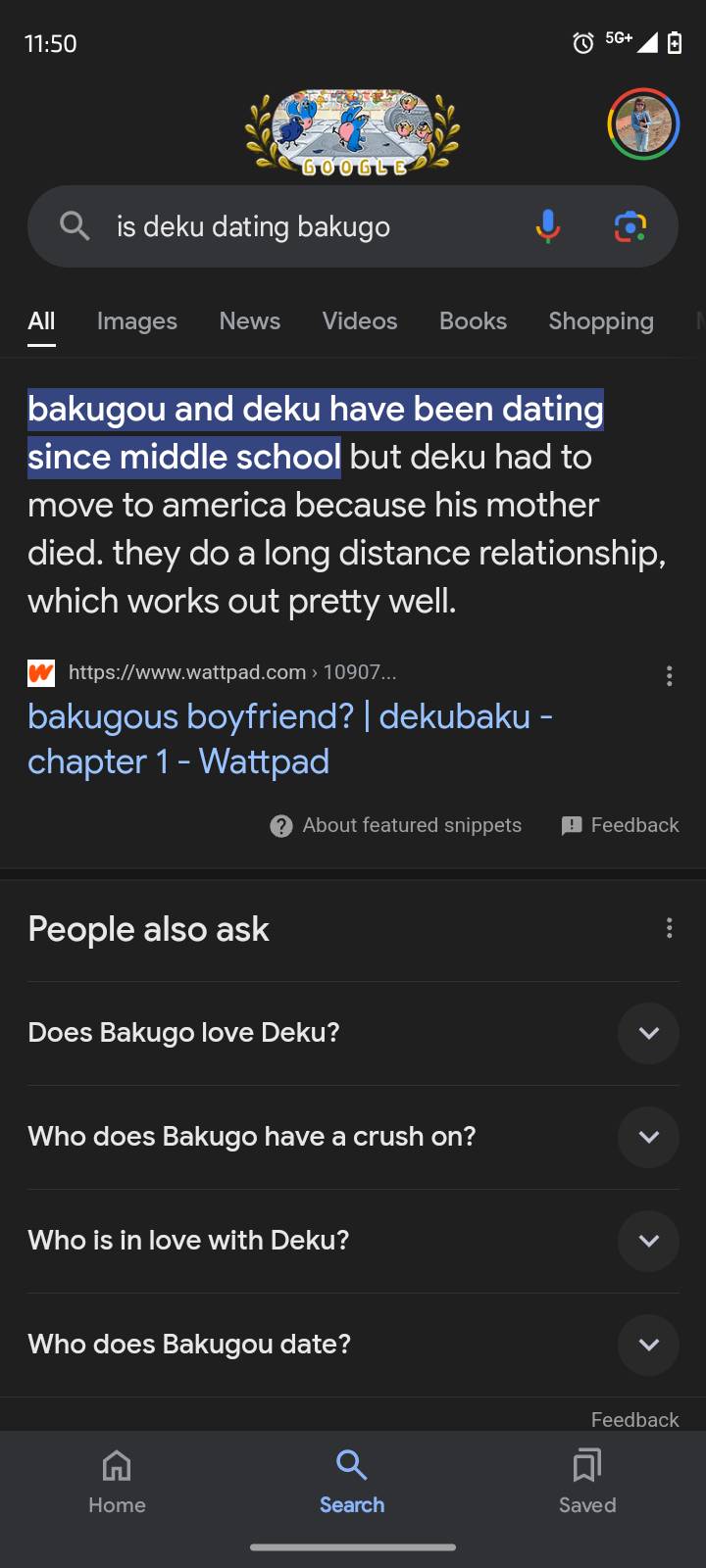
Task: Go to Home in bottom navigation
Action: pos(117,1481)
